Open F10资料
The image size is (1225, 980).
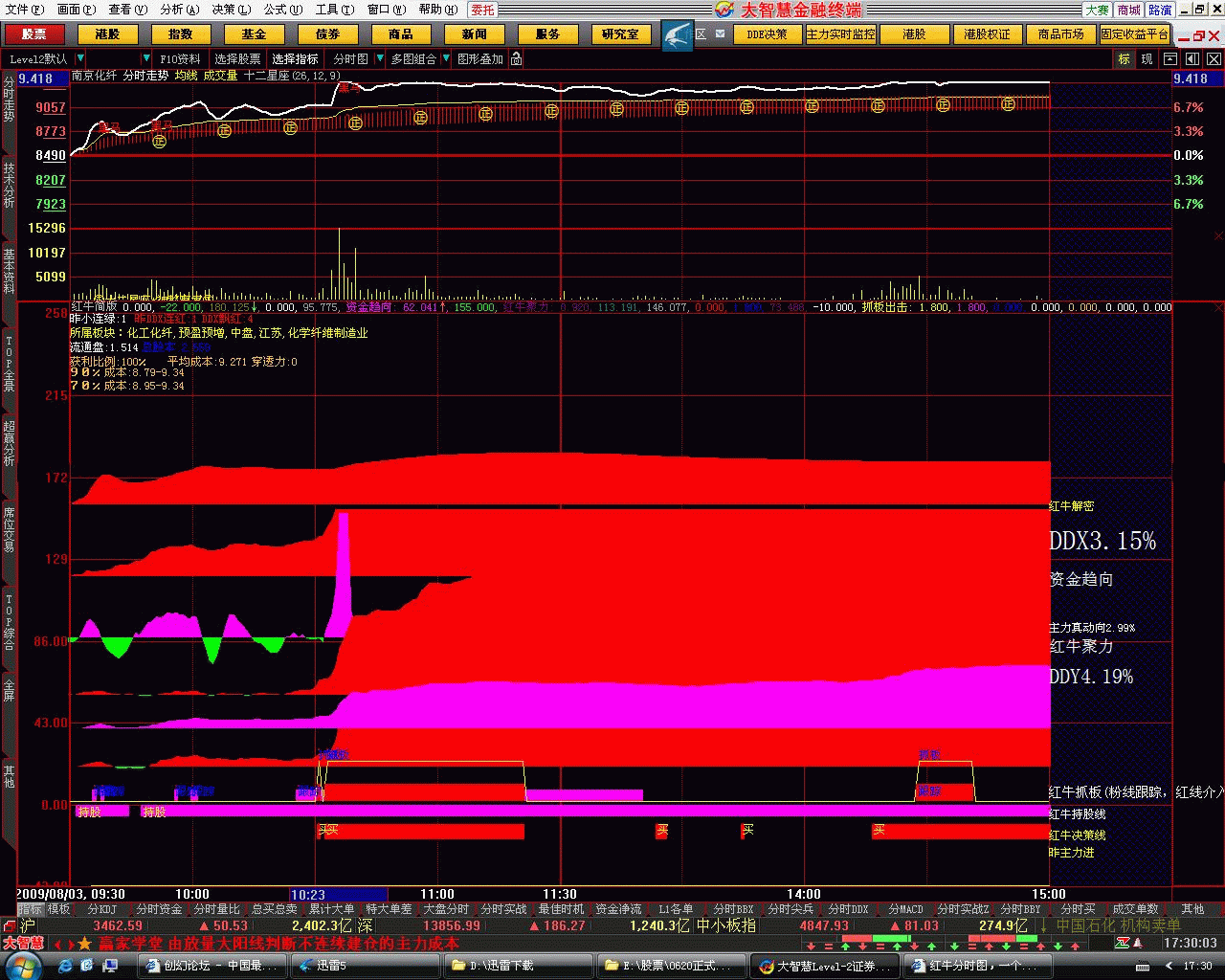tap(180, 59)
